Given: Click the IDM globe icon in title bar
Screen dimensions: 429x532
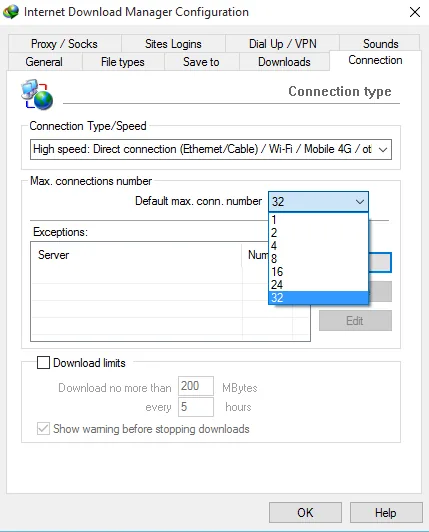Looking at the screenshot, I should [11, 12].
